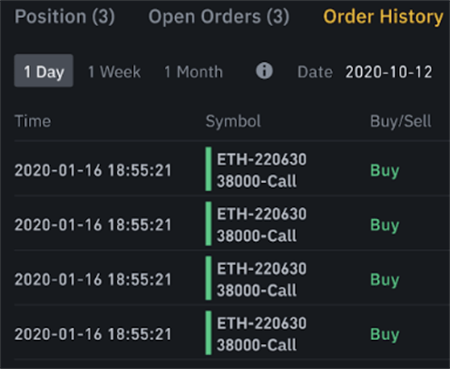This screenshot has width=450, height=369.
Task: Switch to the Position (3) tab
Action: (65, 17)
